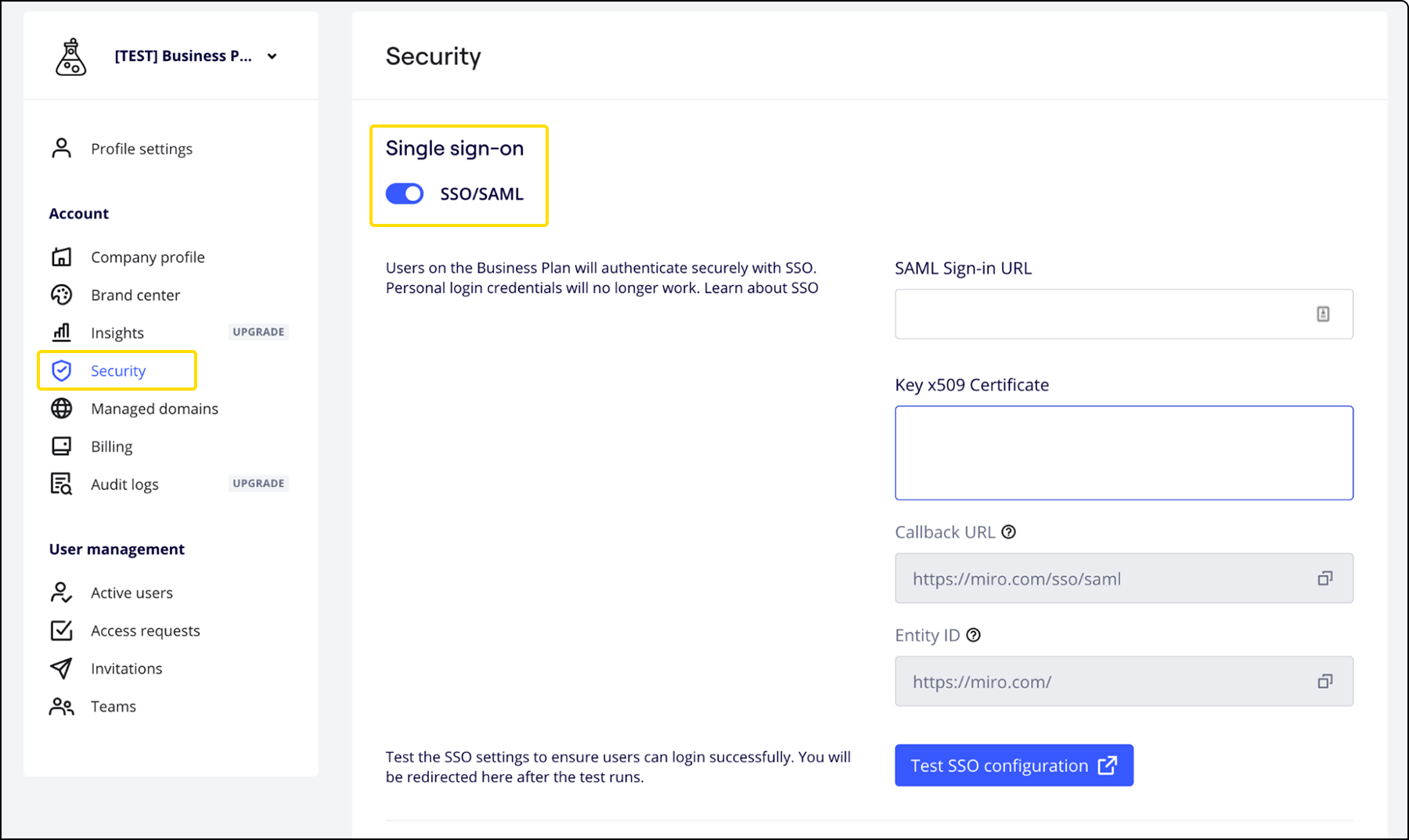Open Profile settings in sidebar
Viewport: 1409px width, 840px height.
click(x=141, y=149)
